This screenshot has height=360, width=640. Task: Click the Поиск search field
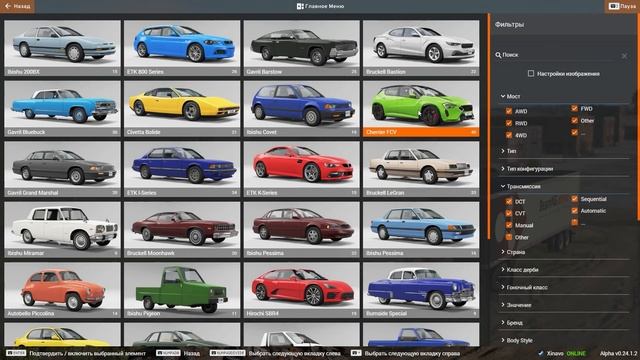(x=561, y=55)
